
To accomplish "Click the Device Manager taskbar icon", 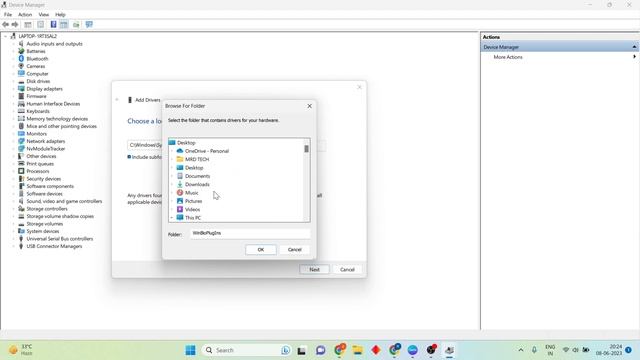I will 449,350.
